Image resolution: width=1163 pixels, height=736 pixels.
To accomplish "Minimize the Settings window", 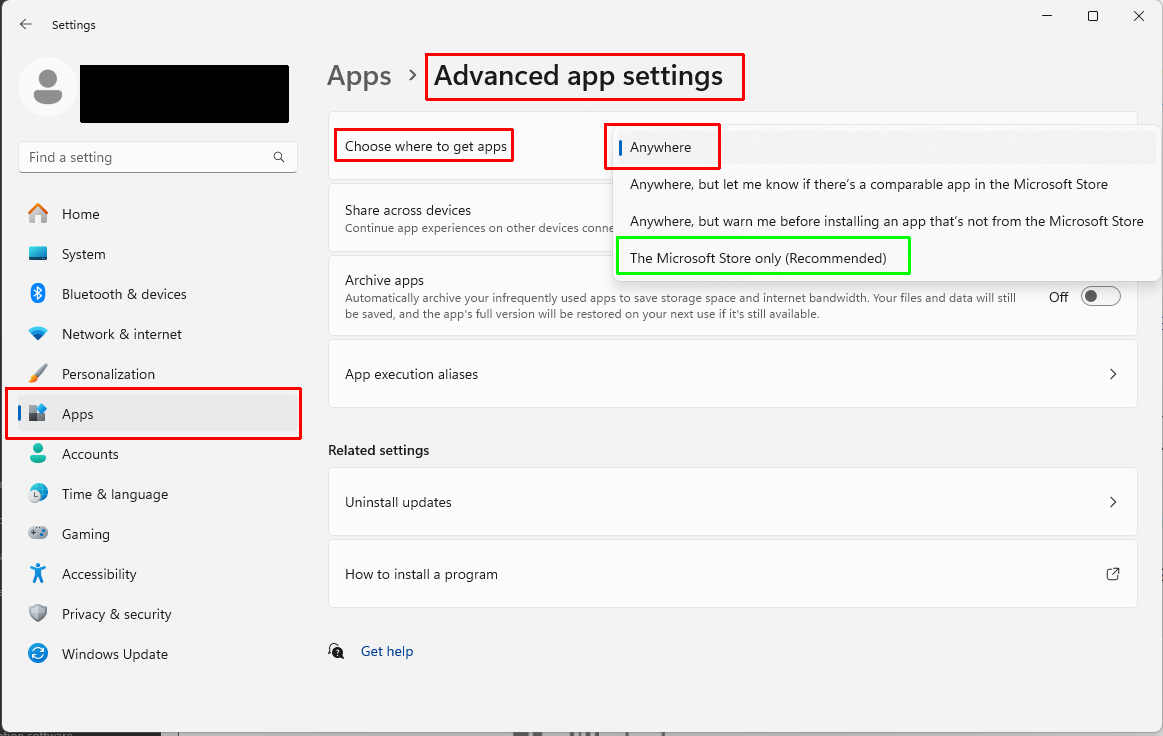I will point(1047,16).
